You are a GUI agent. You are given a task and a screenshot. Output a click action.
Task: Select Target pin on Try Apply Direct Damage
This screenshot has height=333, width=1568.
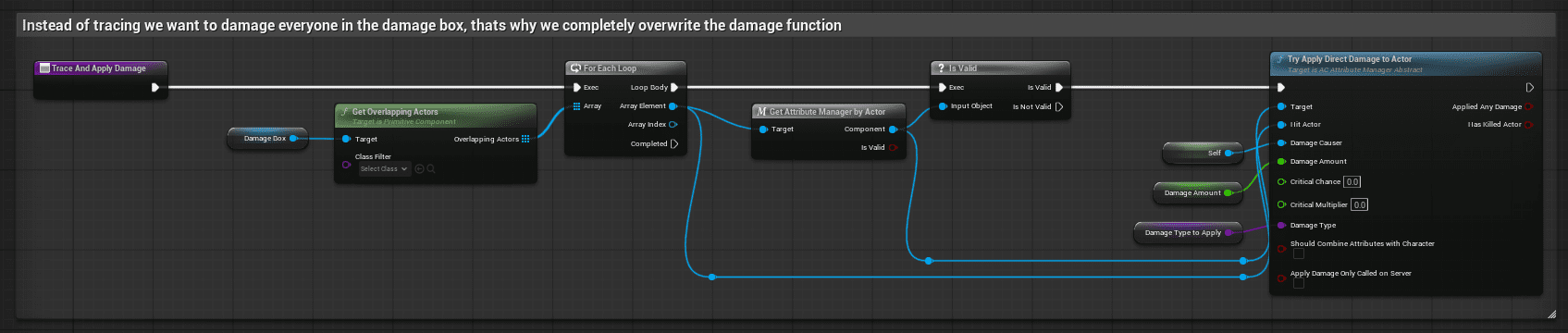(1281, 106)
